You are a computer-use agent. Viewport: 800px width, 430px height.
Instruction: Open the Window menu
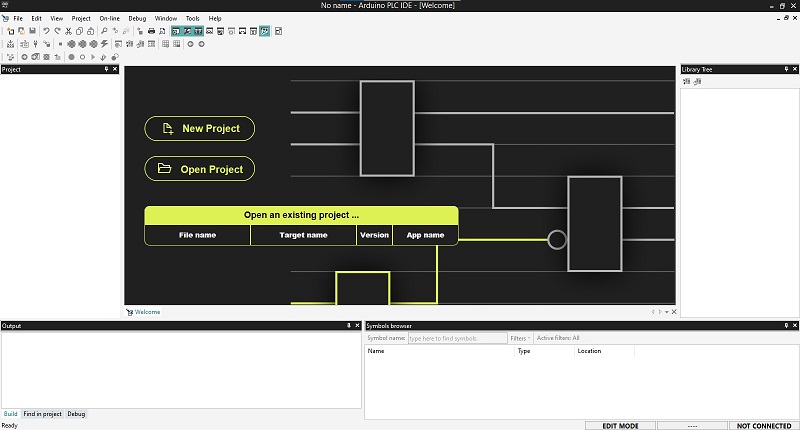pos(166,18)
